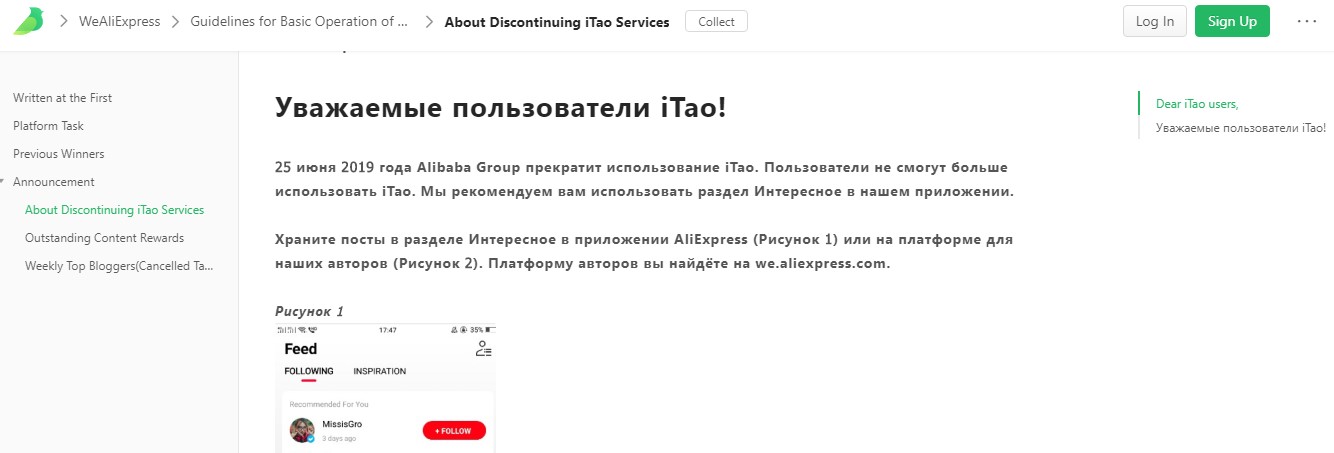Open Previous Winners in sidebar
Image resolution: width=1334 pixels, height=453 pixels.
pyautogui.click(x=58, y=154)
